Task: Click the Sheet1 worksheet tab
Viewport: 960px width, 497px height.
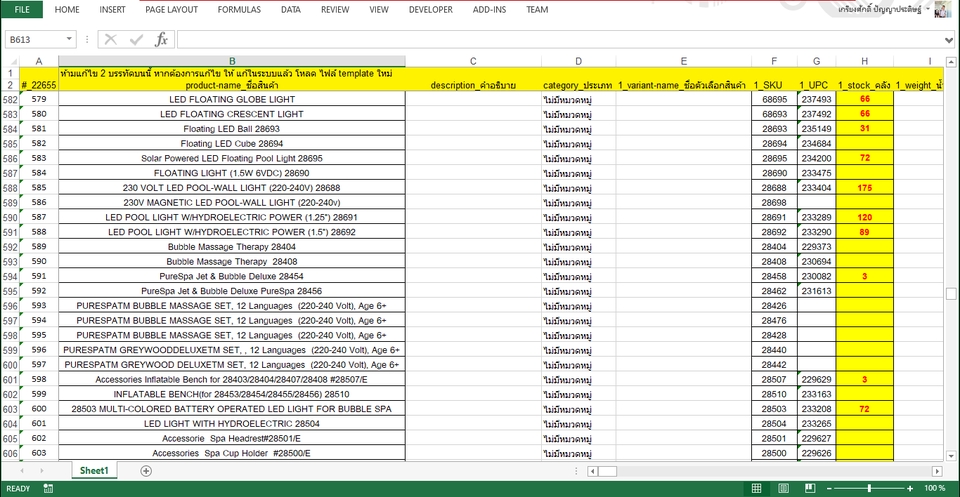Action: click(x=94, y=471)
